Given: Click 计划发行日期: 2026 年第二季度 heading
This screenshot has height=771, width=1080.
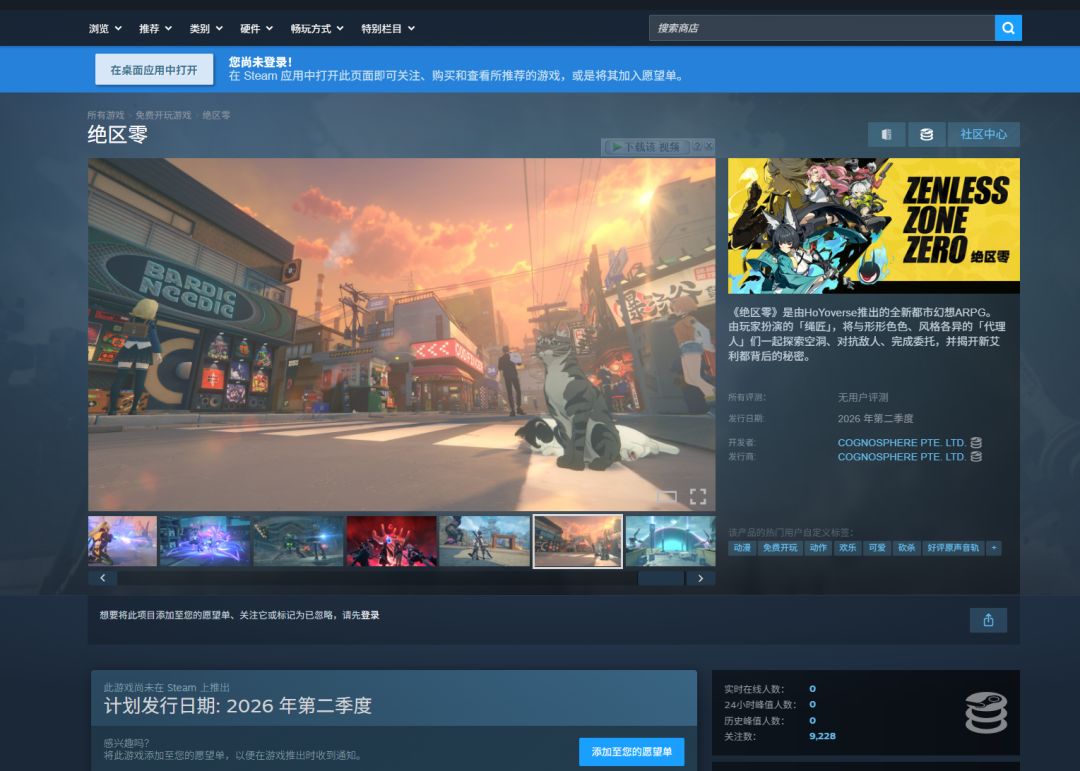Looking at the screenshot, I should 238,706.
